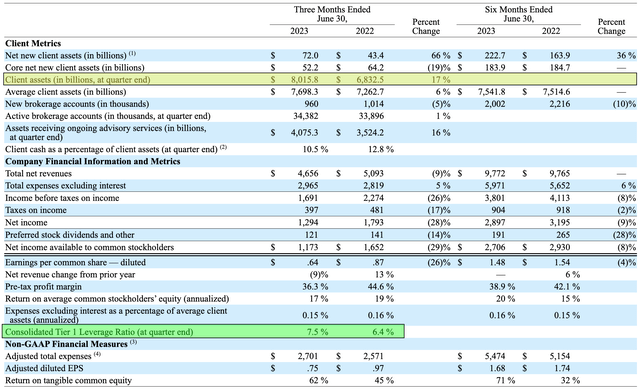Click the "Core net new client assets" row label
The image size is (640, 389).
point(74,67)
